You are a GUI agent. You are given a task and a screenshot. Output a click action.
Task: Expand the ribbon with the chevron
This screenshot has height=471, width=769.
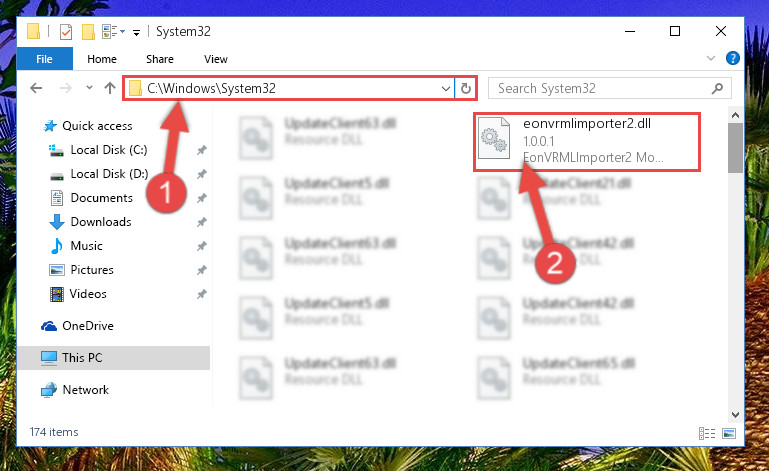click(710, 58)
